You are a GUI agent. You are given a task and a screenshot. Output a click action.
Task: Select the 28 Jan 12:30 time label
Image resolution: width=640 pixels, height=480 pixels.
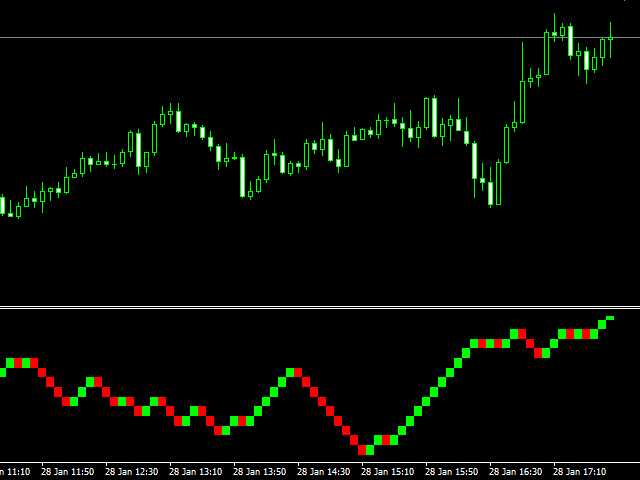(x=132, y=471)
